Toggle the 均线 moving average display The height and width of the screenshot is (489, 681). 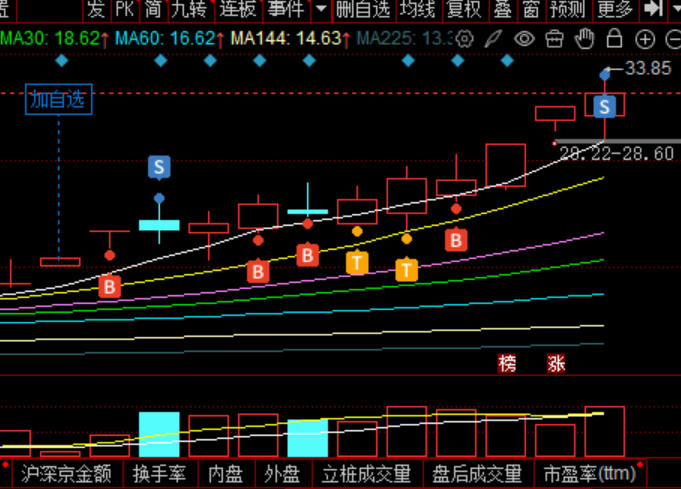click(x=417, y=10)
